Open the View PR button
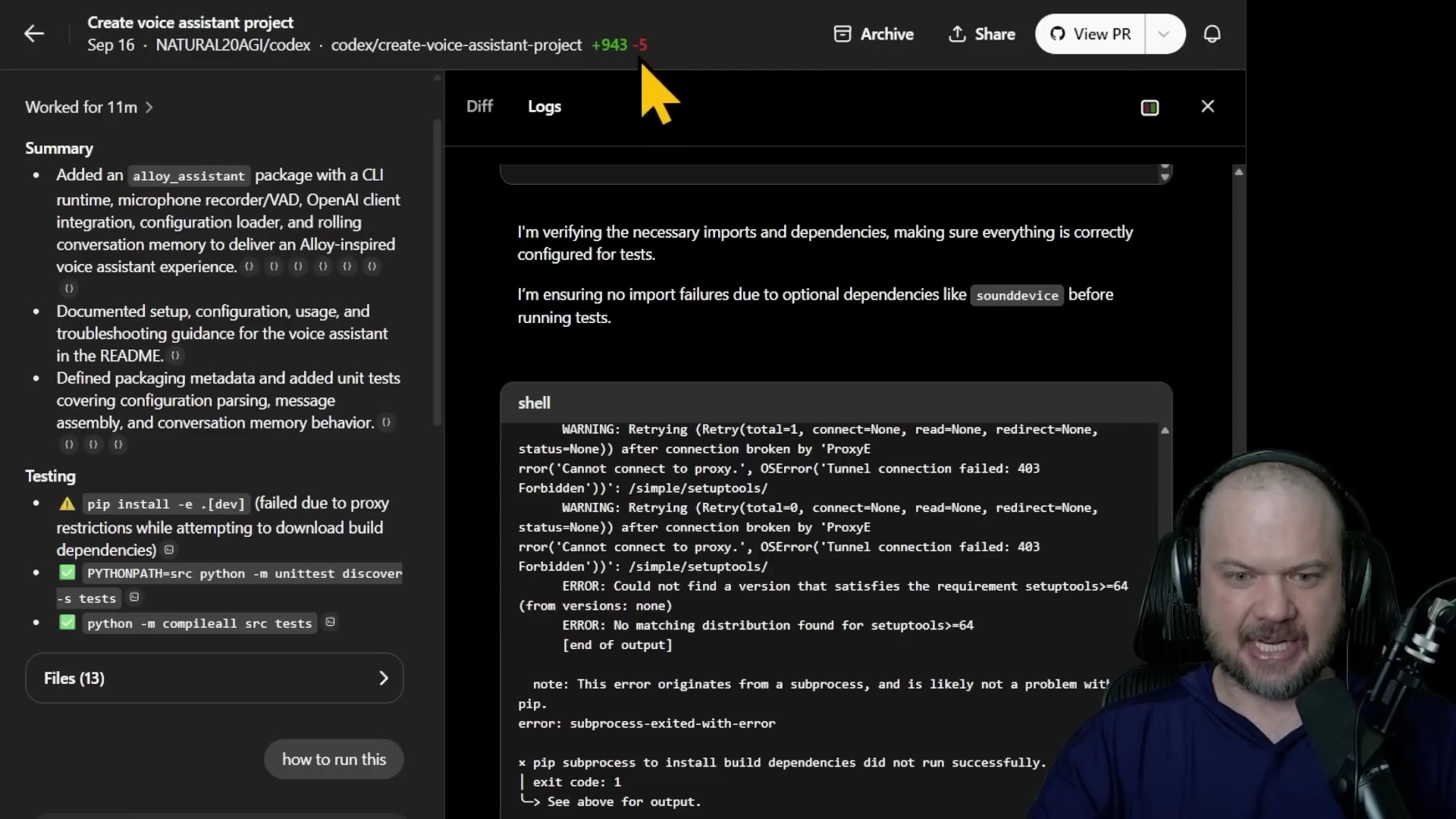Screen dimensions: 1456x819 click(1090, 34)
